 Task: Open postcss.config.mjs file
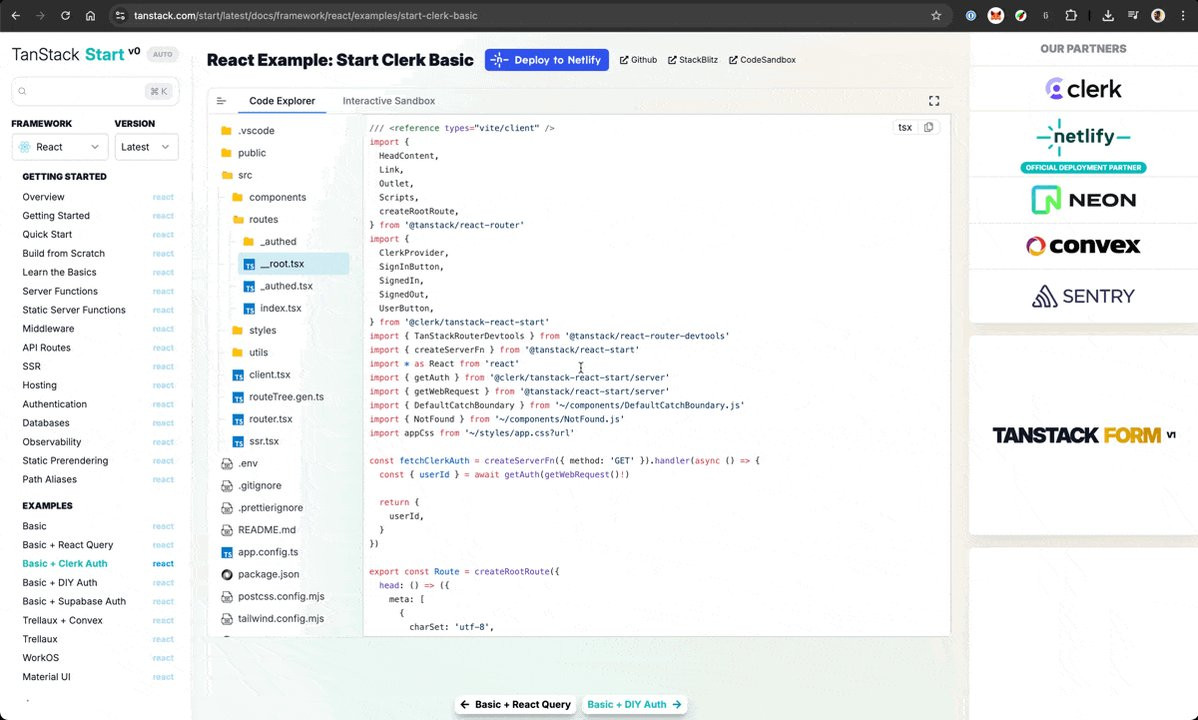coord(273,596)
